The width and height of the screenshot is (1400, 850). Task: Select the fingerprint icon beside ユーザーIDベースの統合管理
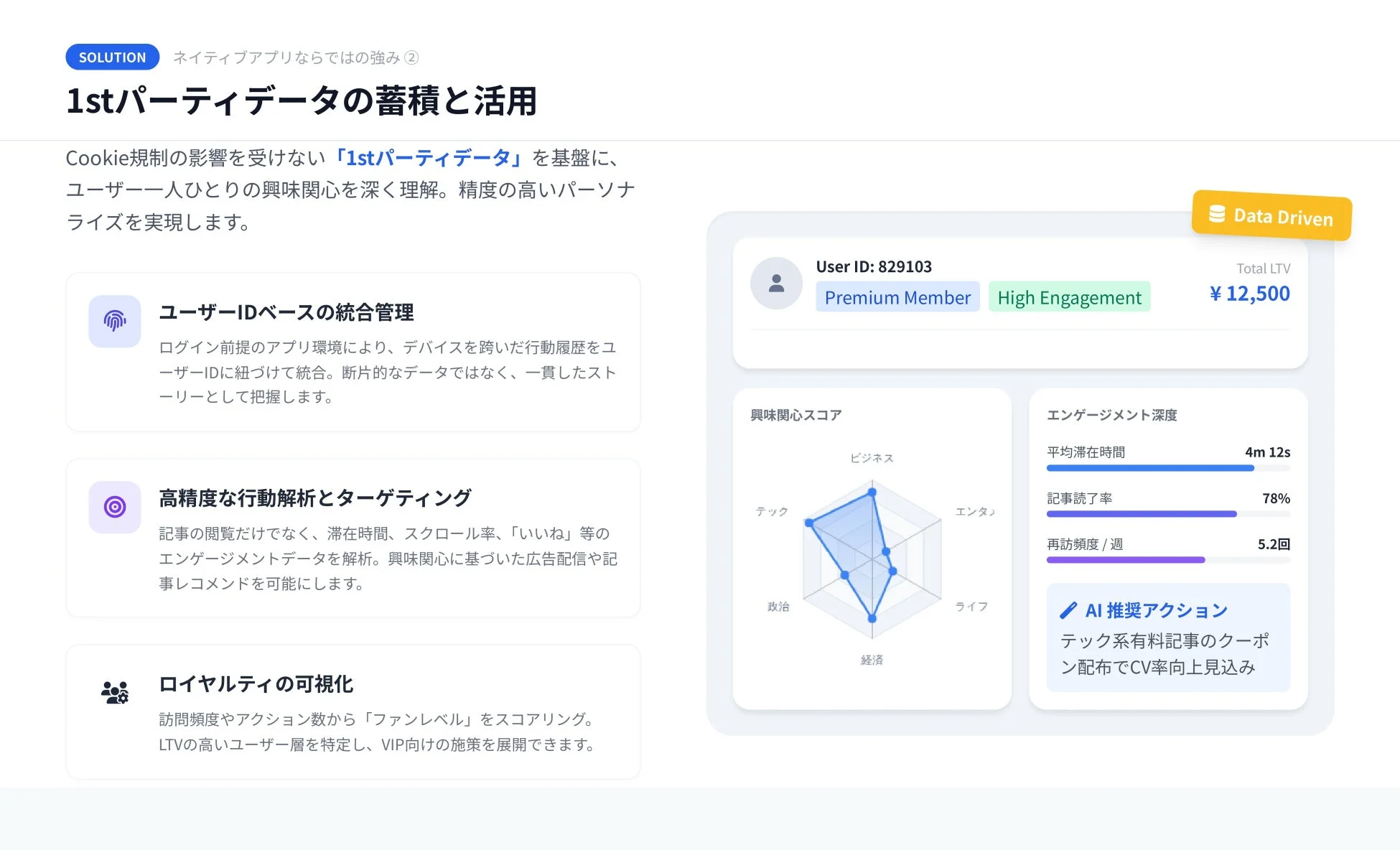[x=114, y=321]
